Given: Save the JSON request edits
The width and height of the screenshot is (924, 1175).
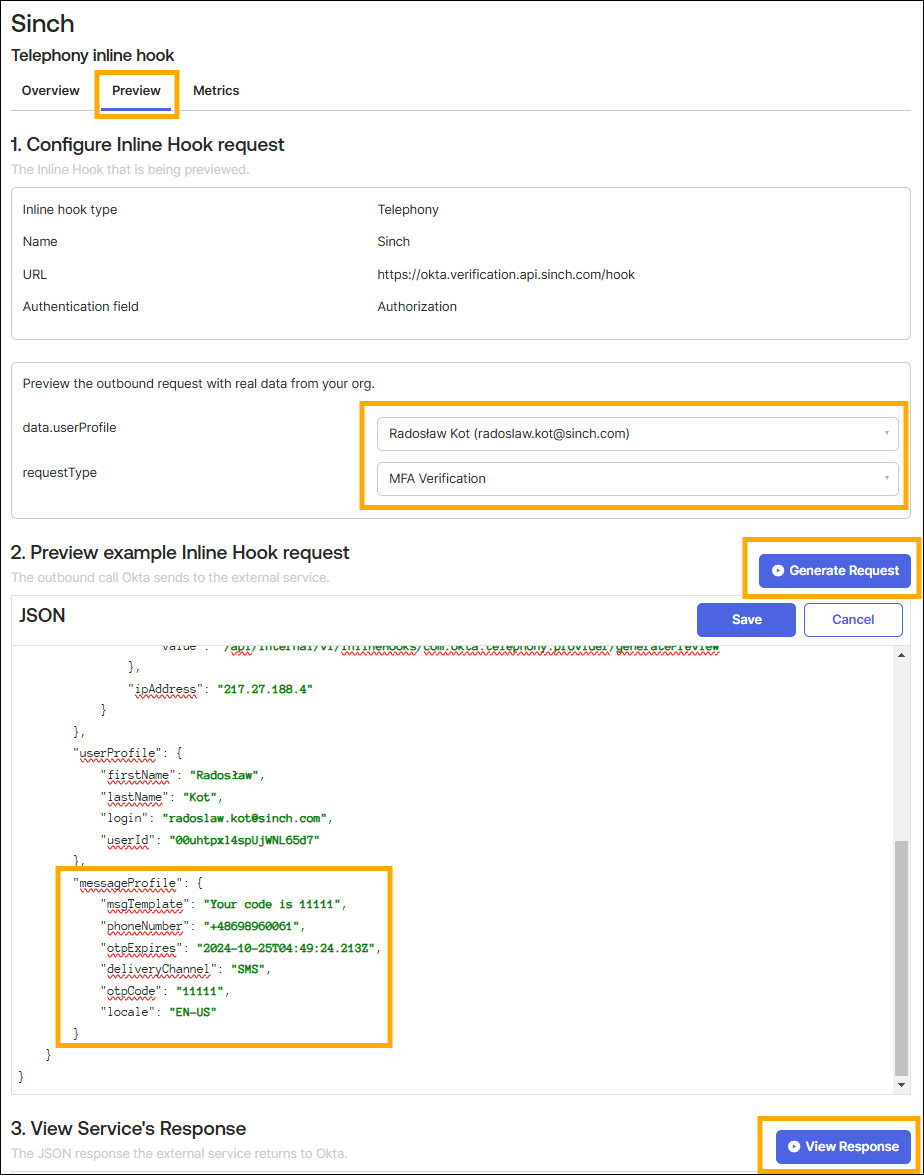Looking at the screenshot, I should tap(746, 620).
